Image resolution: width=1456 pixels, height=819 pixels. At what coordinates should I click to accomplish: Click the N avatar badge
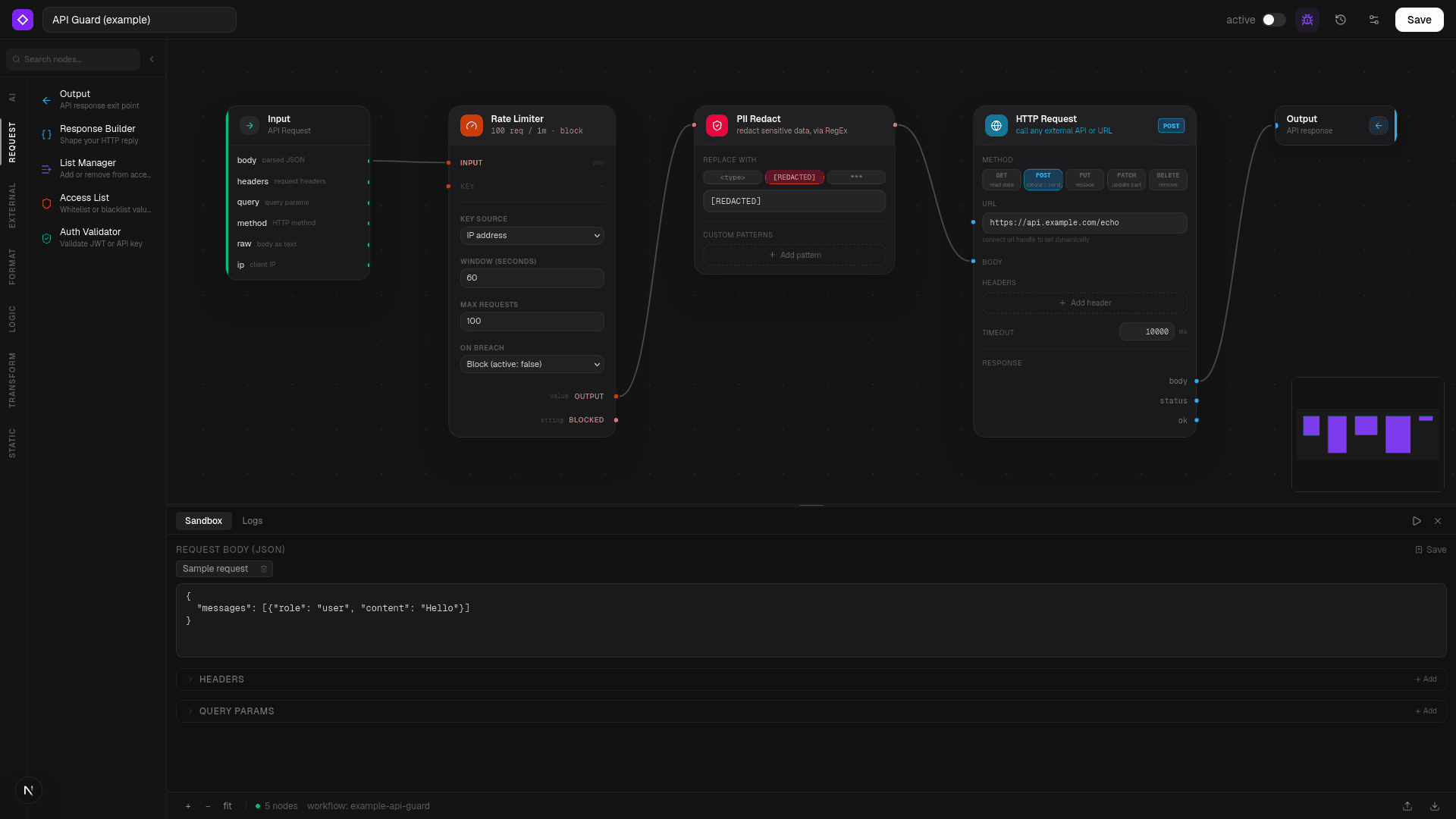[x=28, y=790]
